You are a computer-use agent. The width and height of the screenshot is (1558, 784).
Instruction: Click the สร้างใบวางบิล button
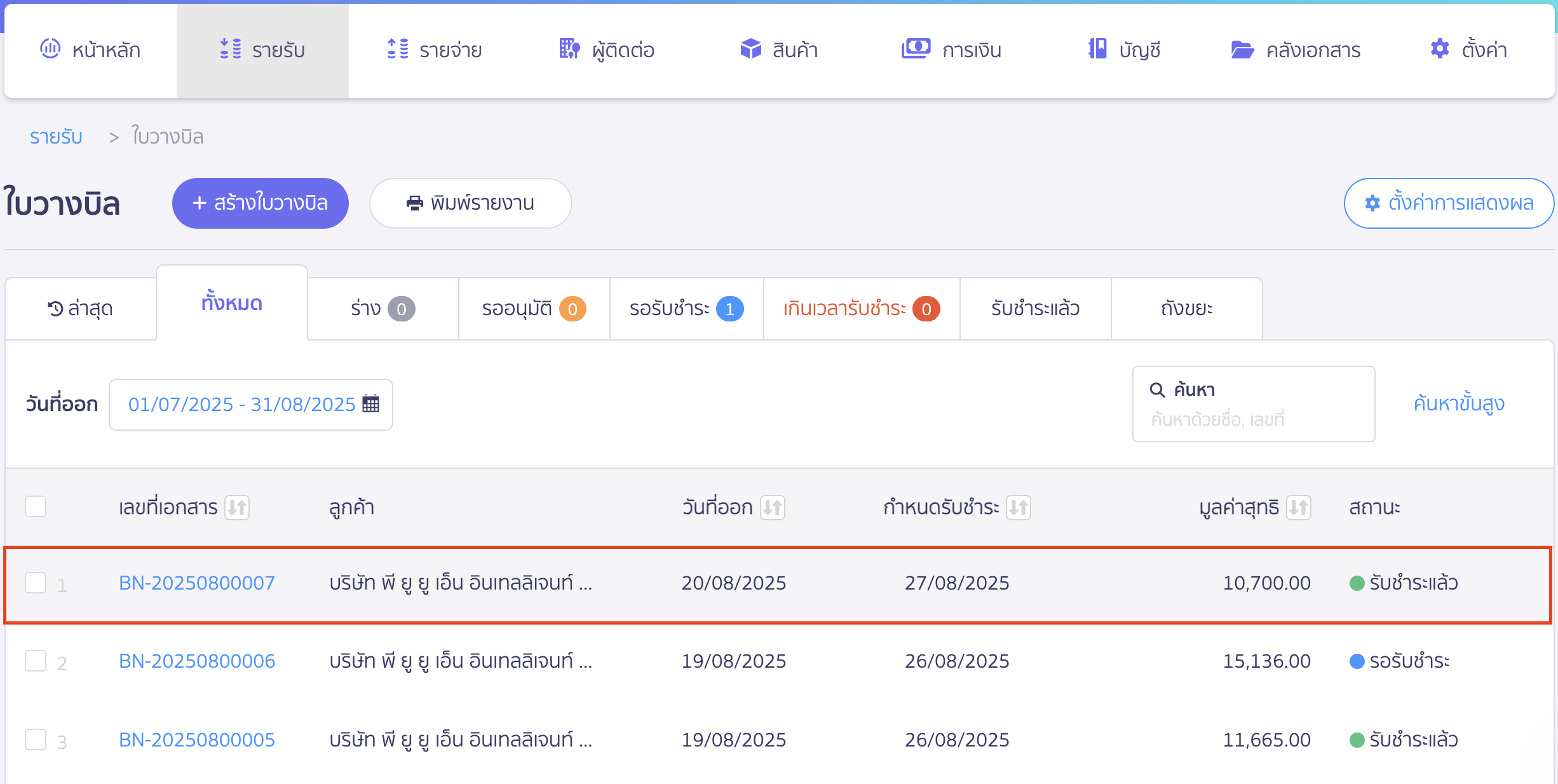click(x=261, y=203)
